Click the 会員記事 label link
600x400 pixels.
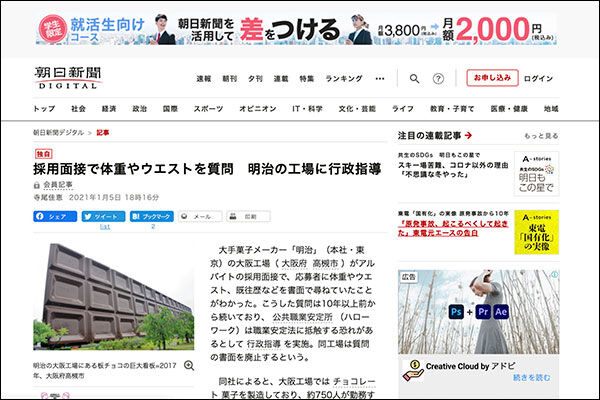[x=58, y=184]
